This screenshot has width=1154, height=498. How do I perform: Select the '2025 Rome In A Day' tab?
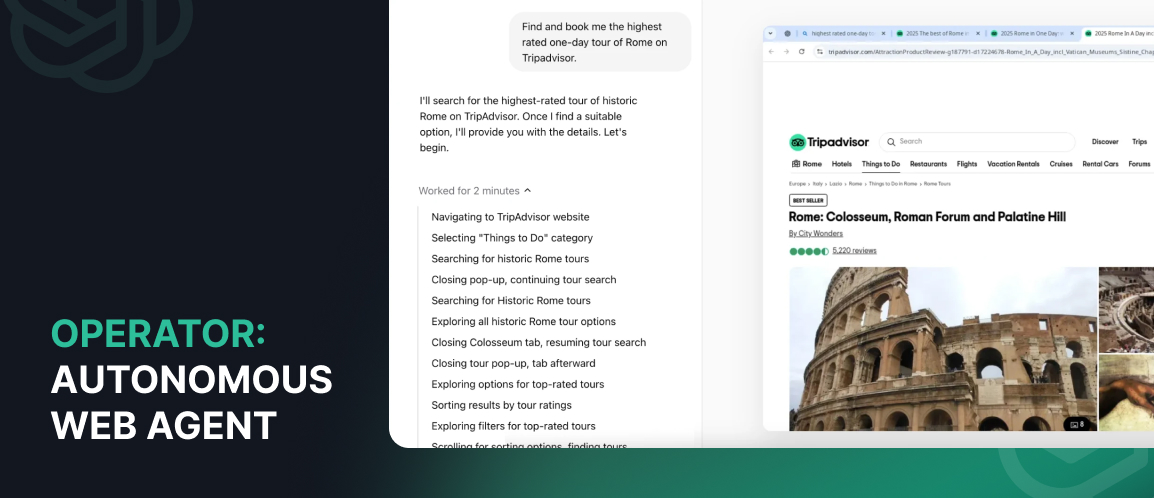[x=1119, y=33]
